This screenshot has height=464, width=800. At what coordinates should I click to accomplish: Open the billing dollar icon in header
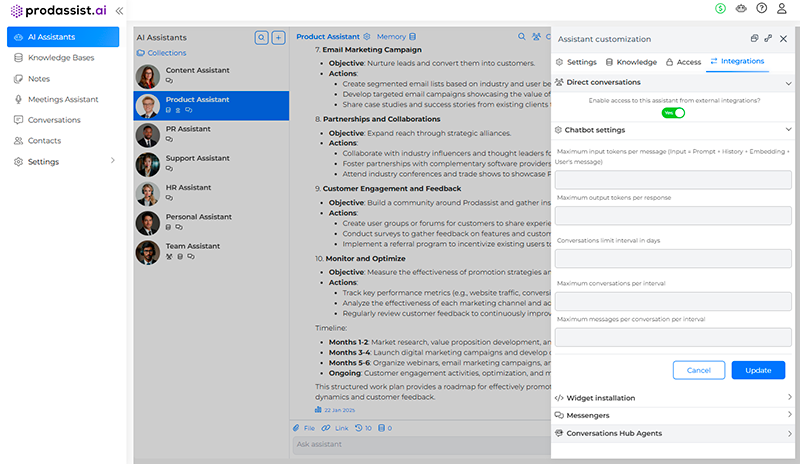720,8
